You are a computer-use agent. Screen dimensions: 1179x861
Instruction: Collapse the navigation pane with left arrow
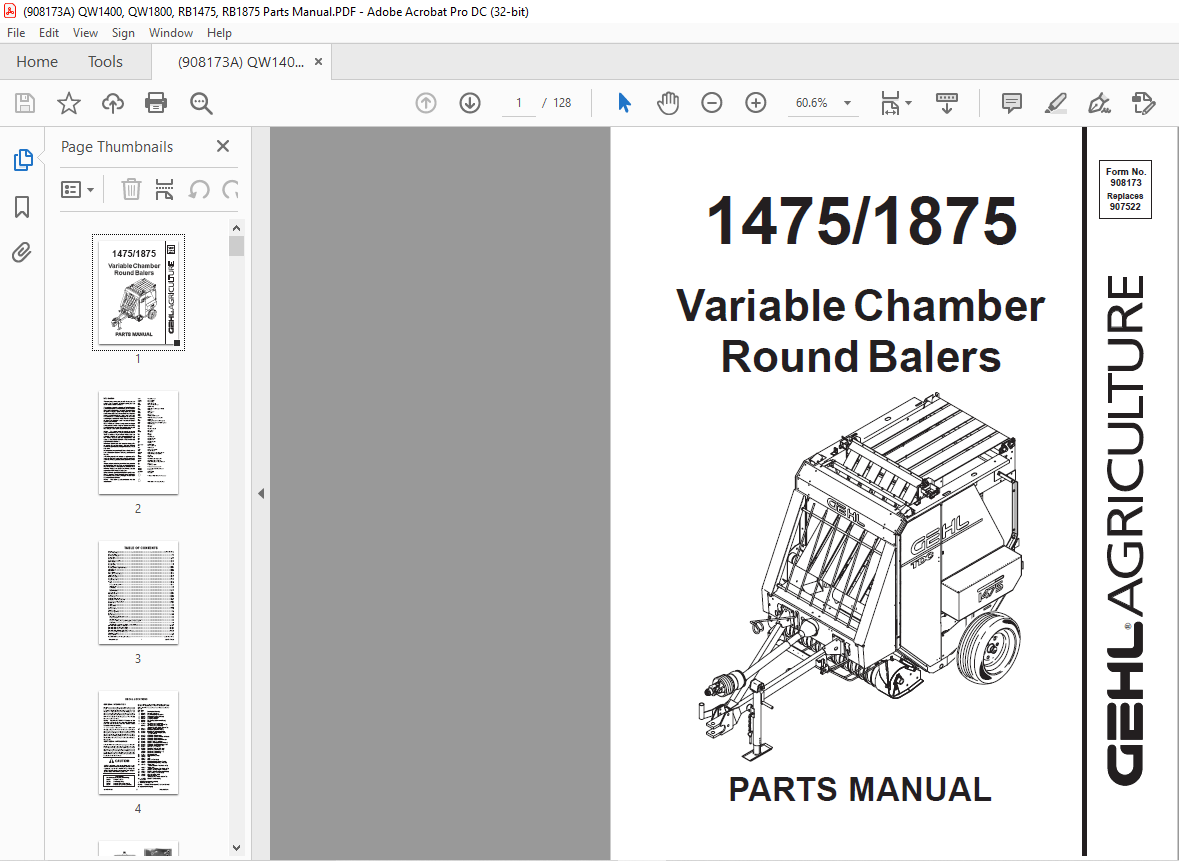[261, 494]
